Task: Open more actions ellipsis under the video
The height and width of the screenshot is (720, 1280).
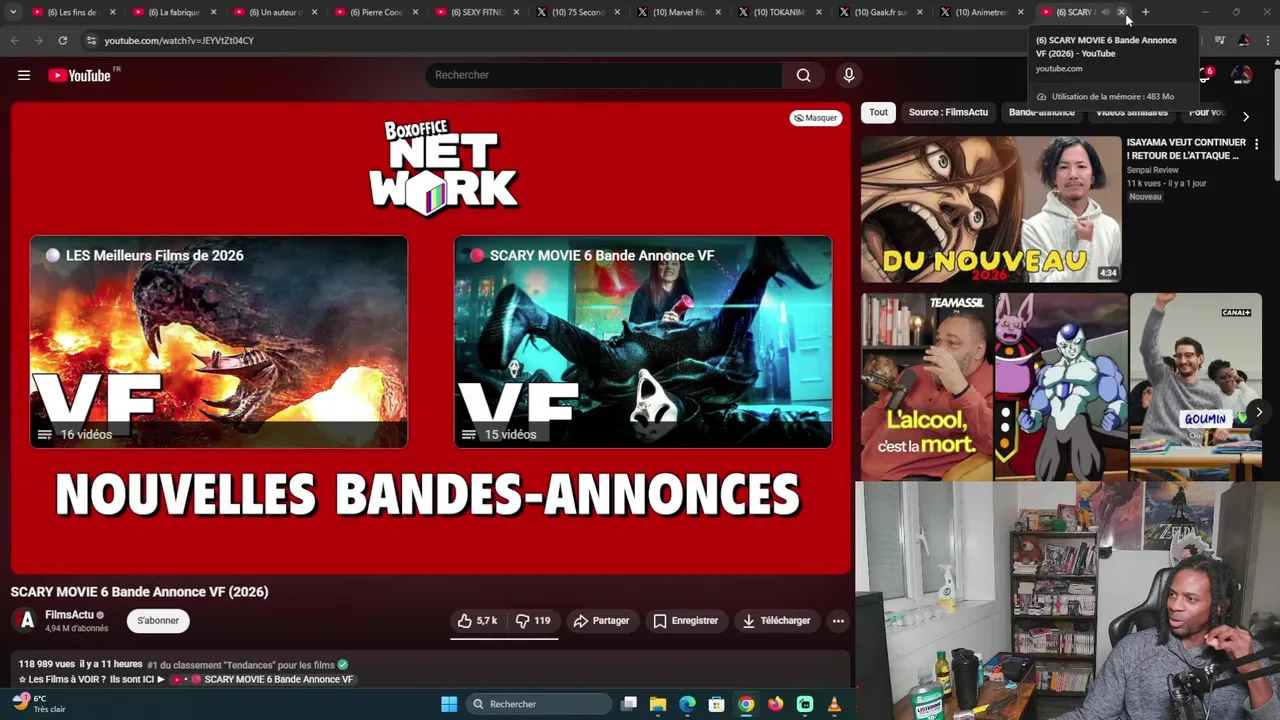Action: pyautogui.click(x=838, y=621)
